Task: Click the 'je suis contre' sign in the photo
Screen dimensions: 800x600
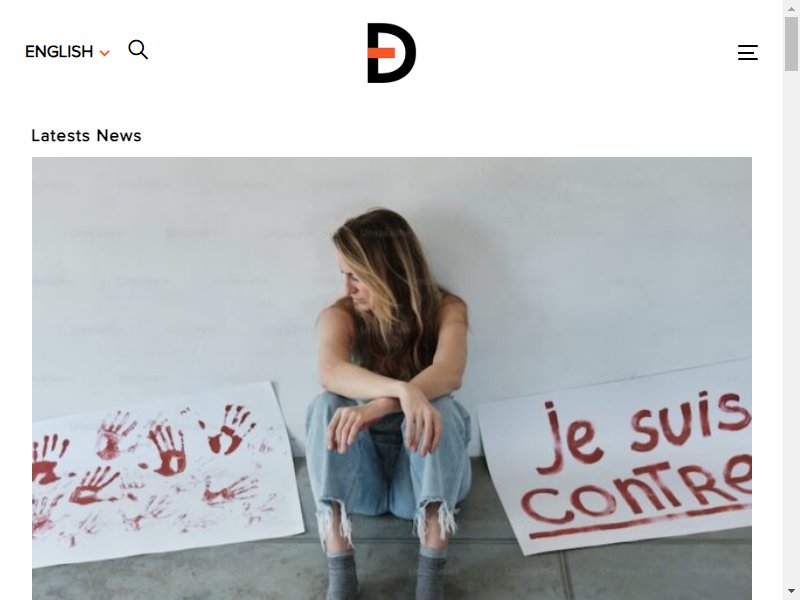Action: 617,457
